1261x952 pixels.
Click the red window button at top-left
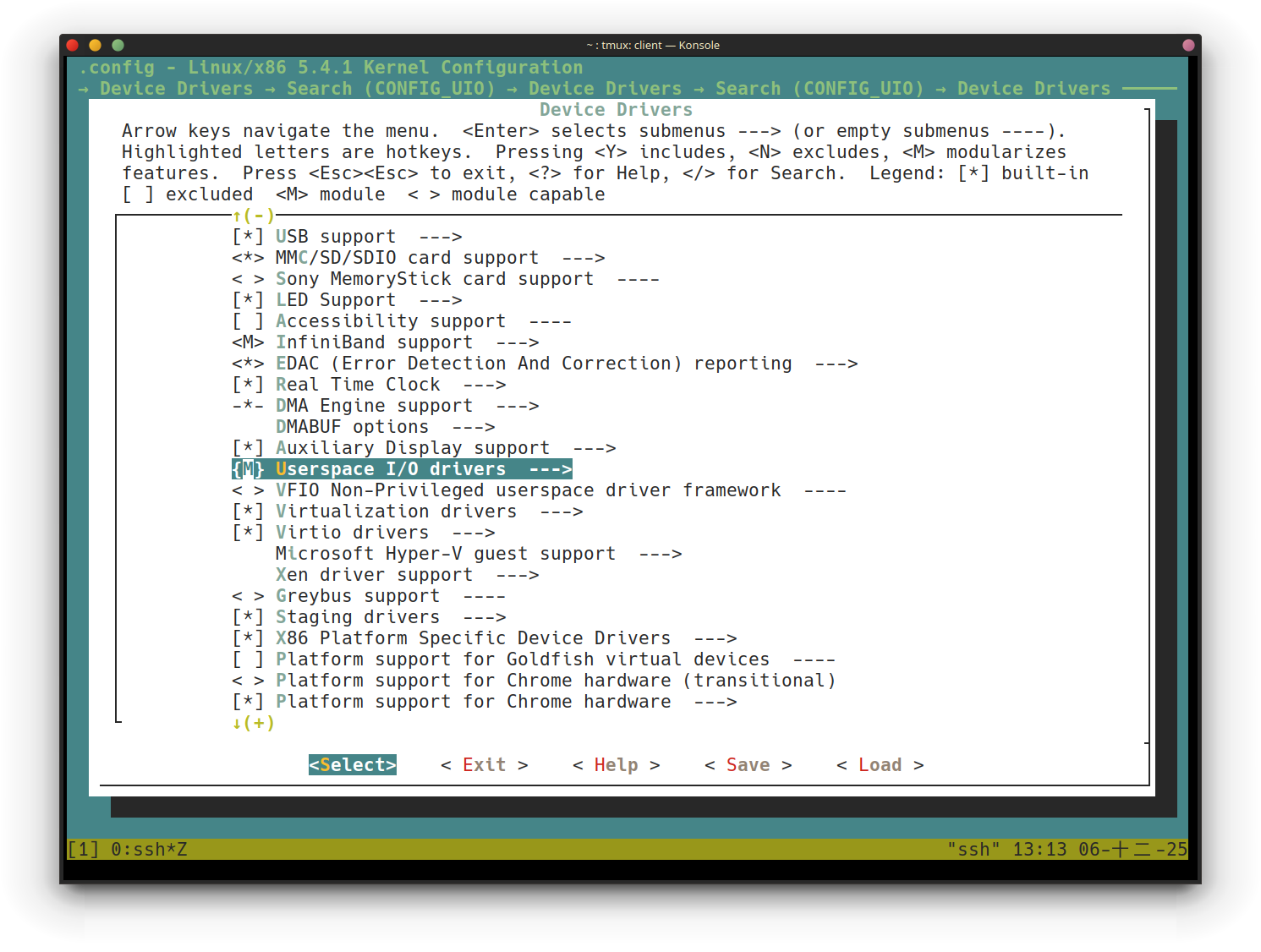tap(72, 45)
